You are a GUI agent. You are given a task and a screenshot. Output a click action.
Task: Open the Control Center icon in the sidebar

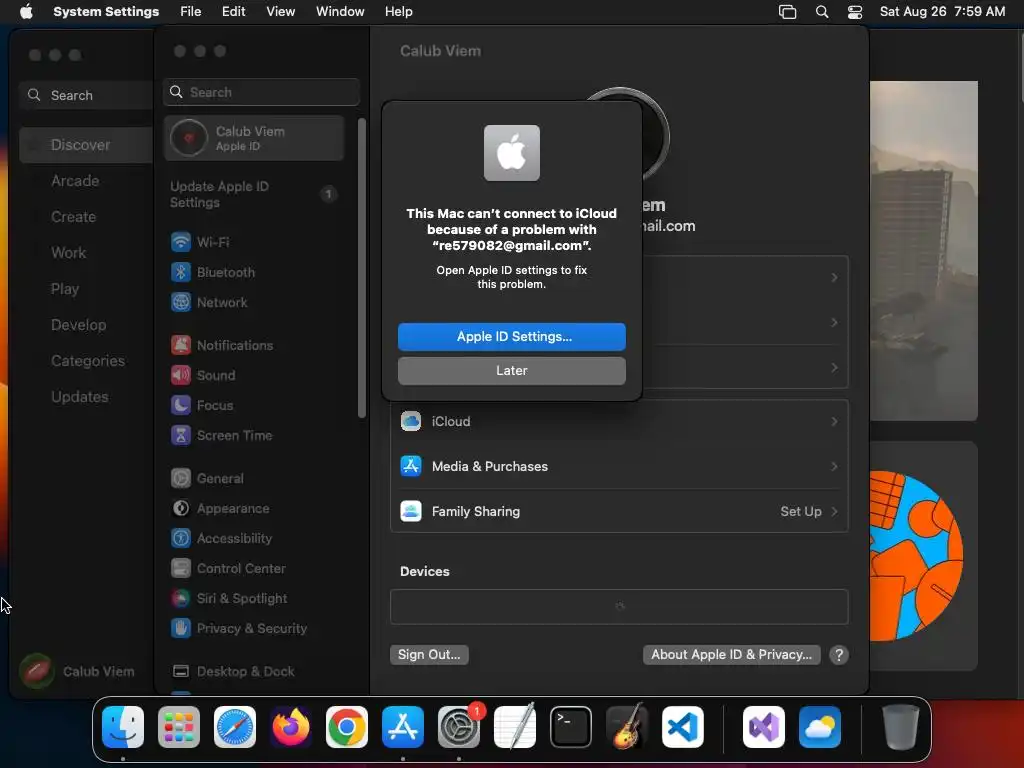click(181, 568)
